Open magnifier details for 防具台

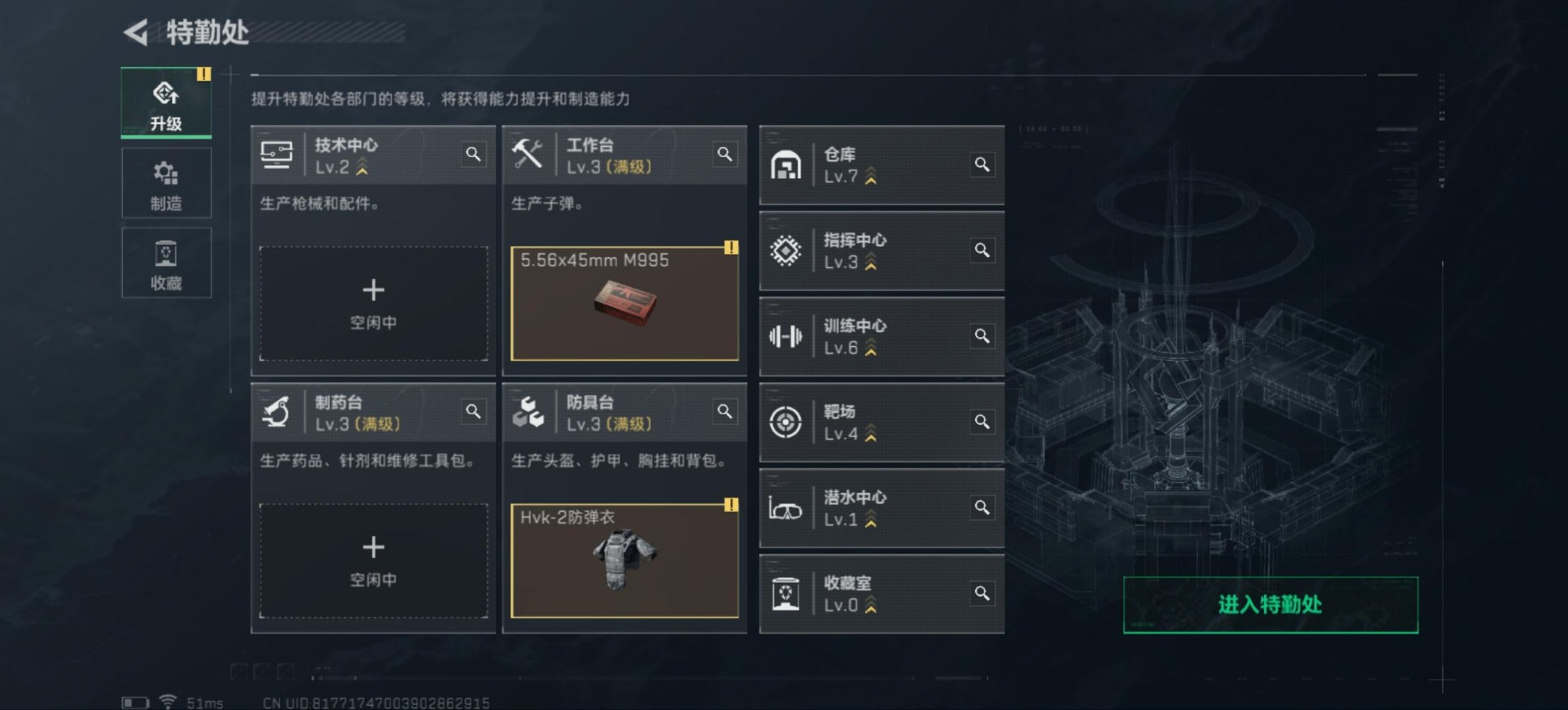coord(724,410)
